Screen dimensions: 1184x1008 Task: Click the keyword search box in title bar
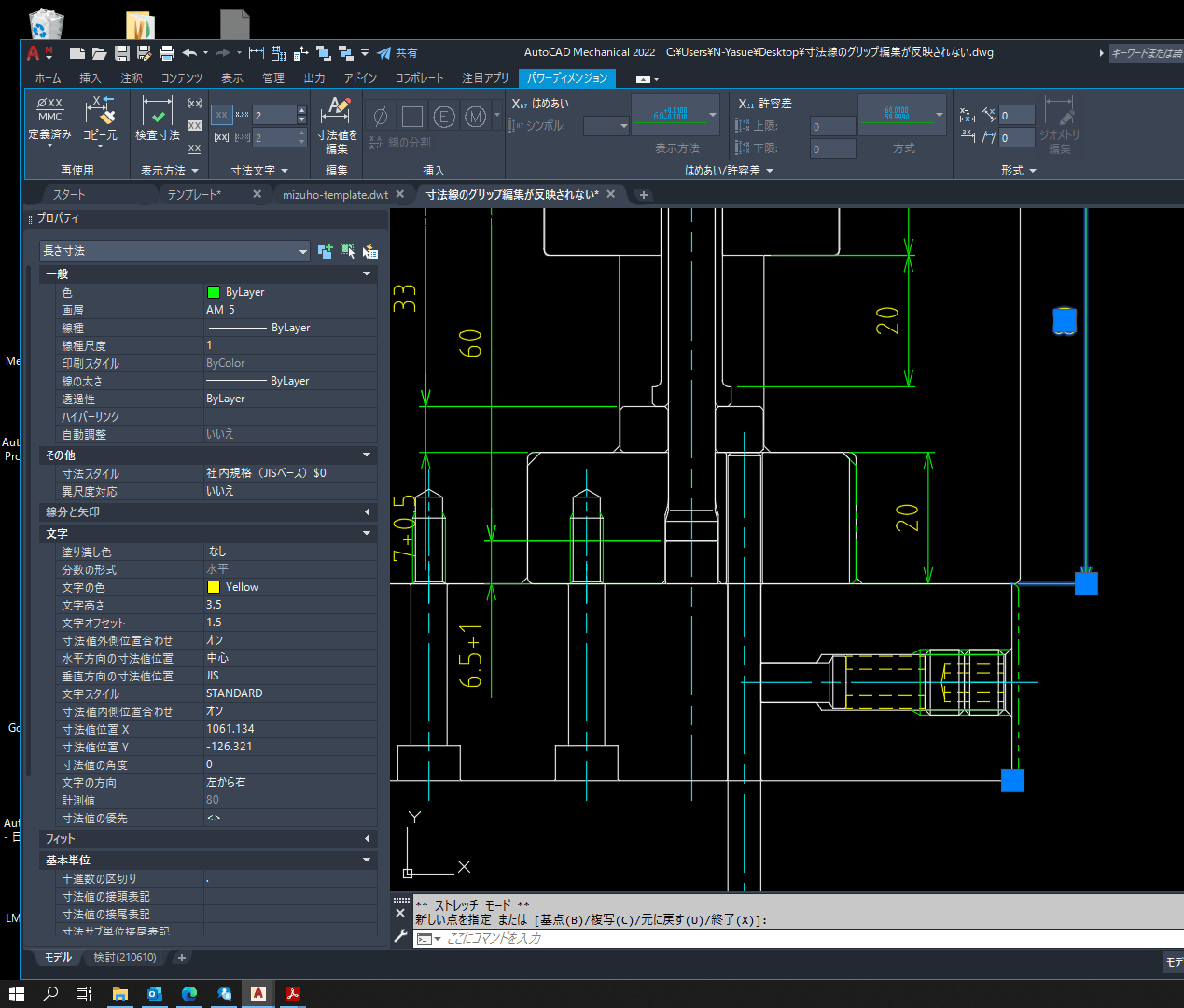click(1146, 53)
